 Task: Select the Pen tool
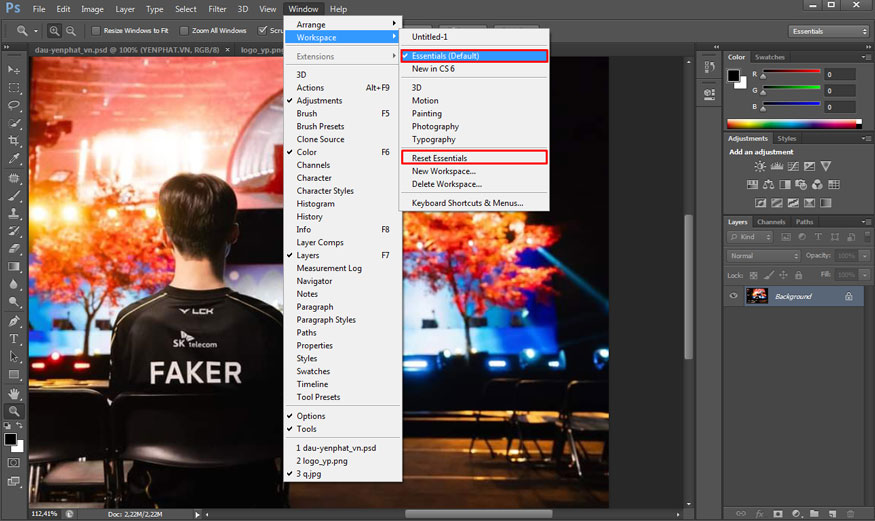coord(14,321)
